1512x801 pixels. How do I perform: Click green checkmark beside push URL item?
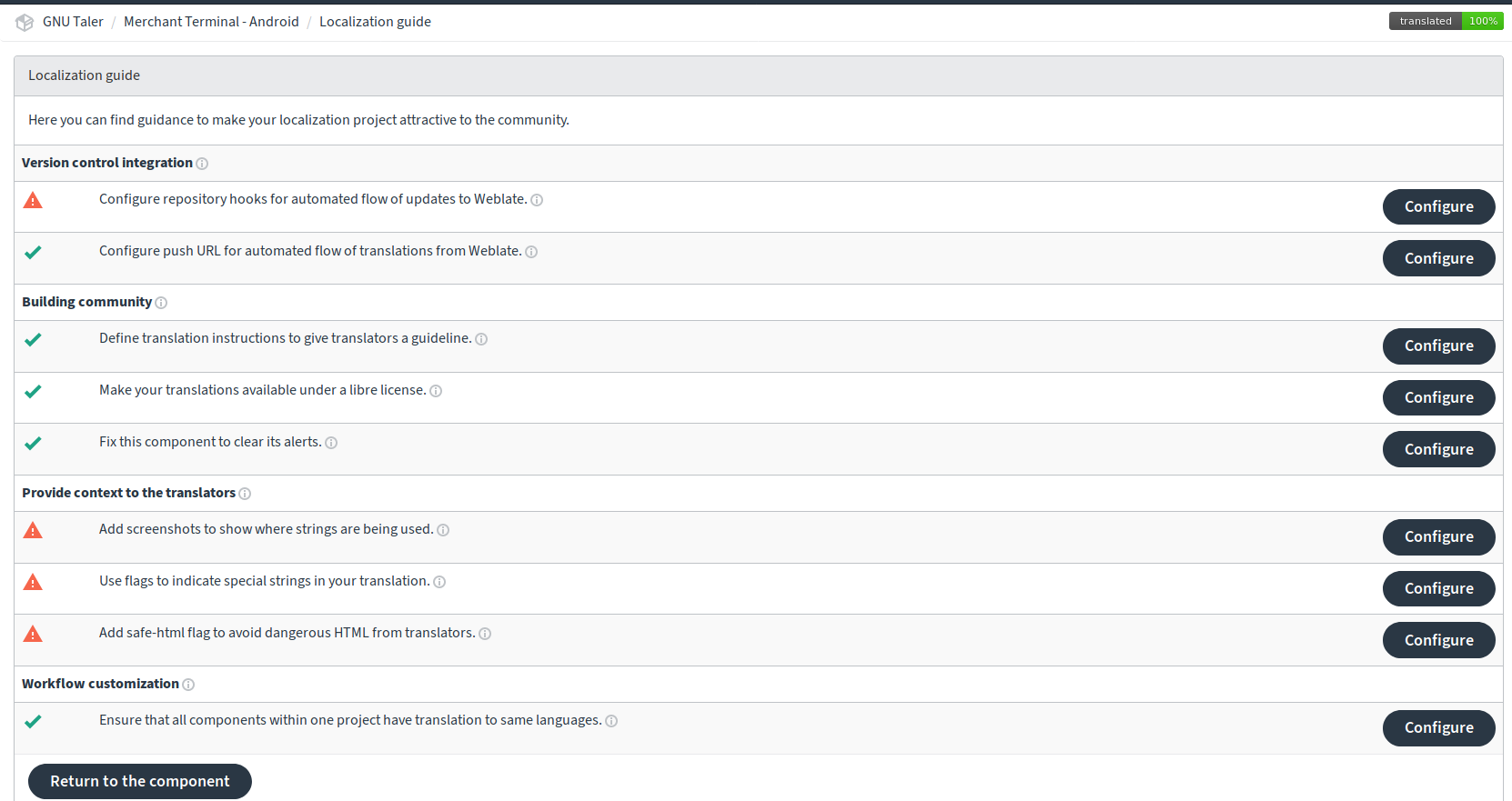[x=33, y=252]
